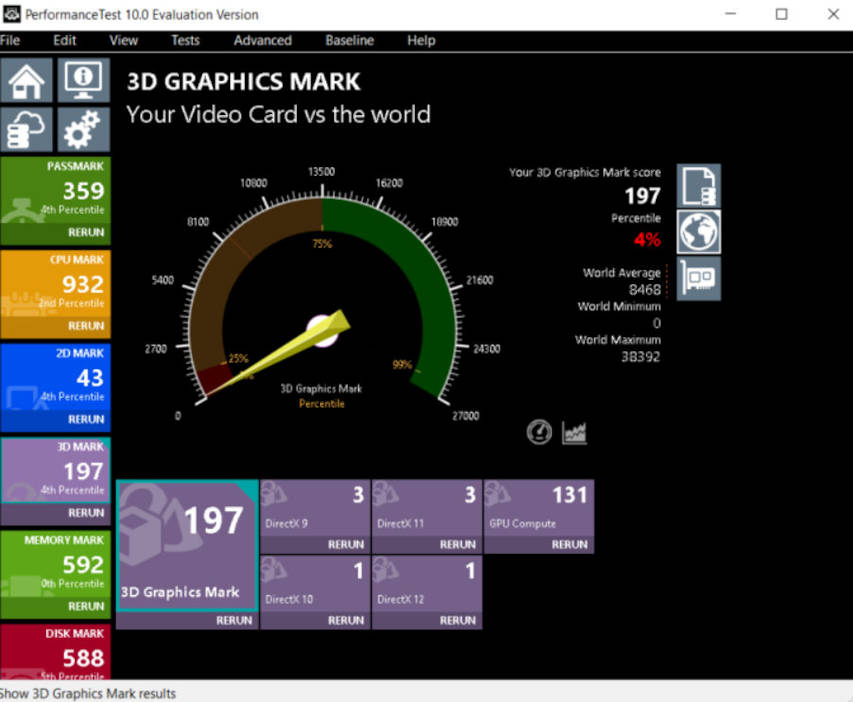Viewport: 853px width, 702px height.
Task: Maximize the PerformanceTest window
Action: point(781,14)
